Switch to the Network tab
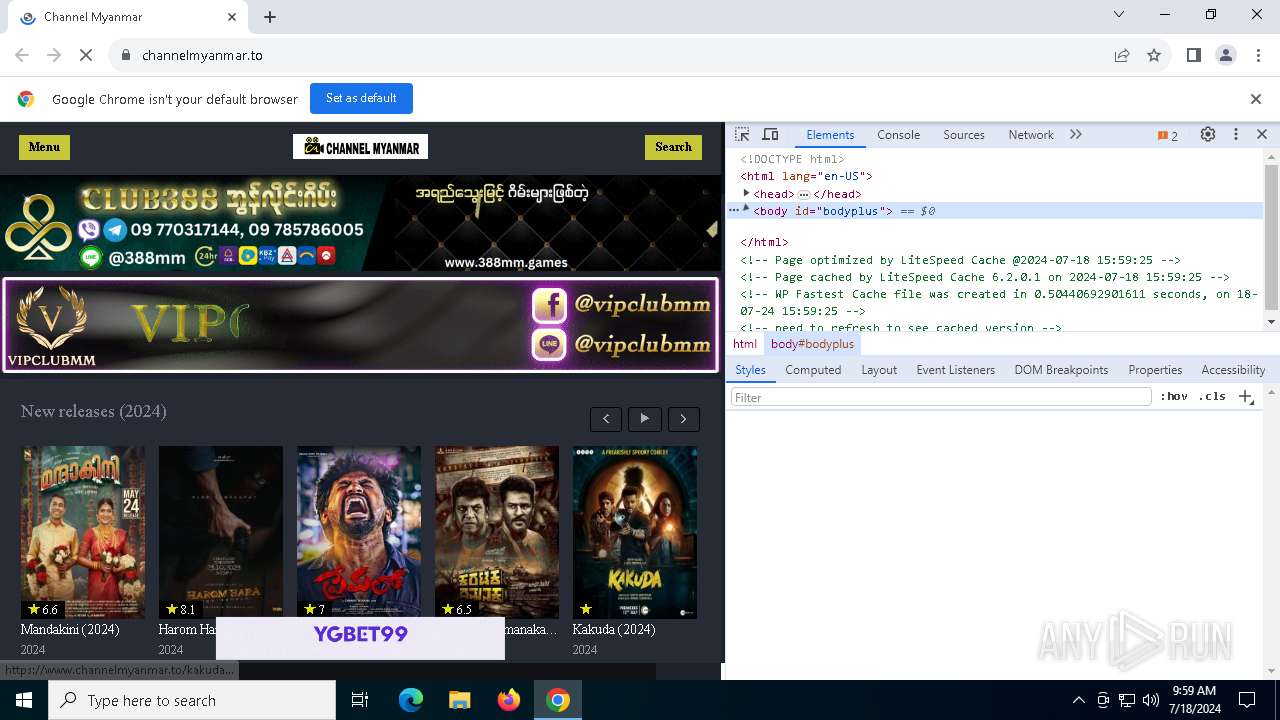This screenshot has height=720, width=1280. click(1031, 135)
